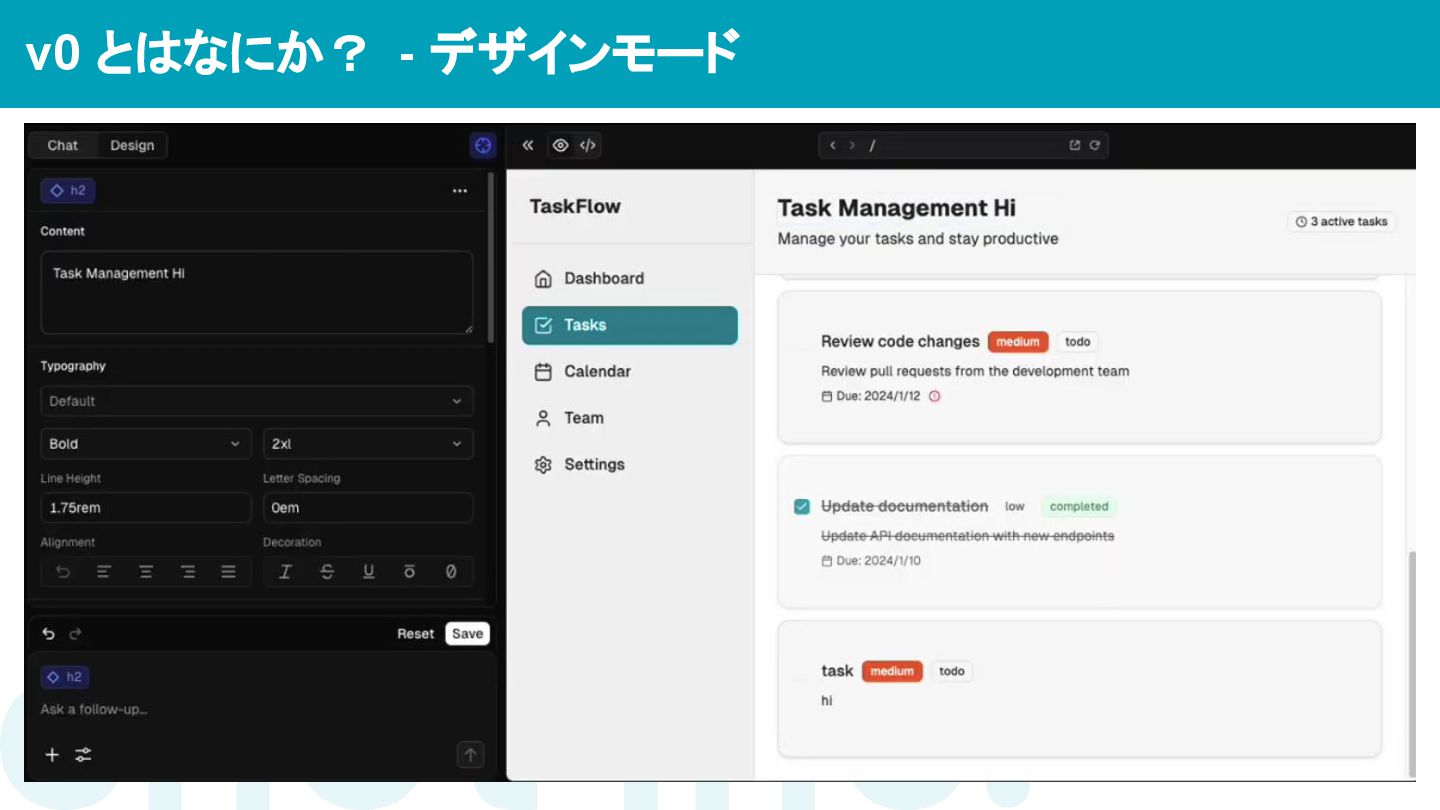Open the 2xl font size dropdown

[x=368, y=444]
